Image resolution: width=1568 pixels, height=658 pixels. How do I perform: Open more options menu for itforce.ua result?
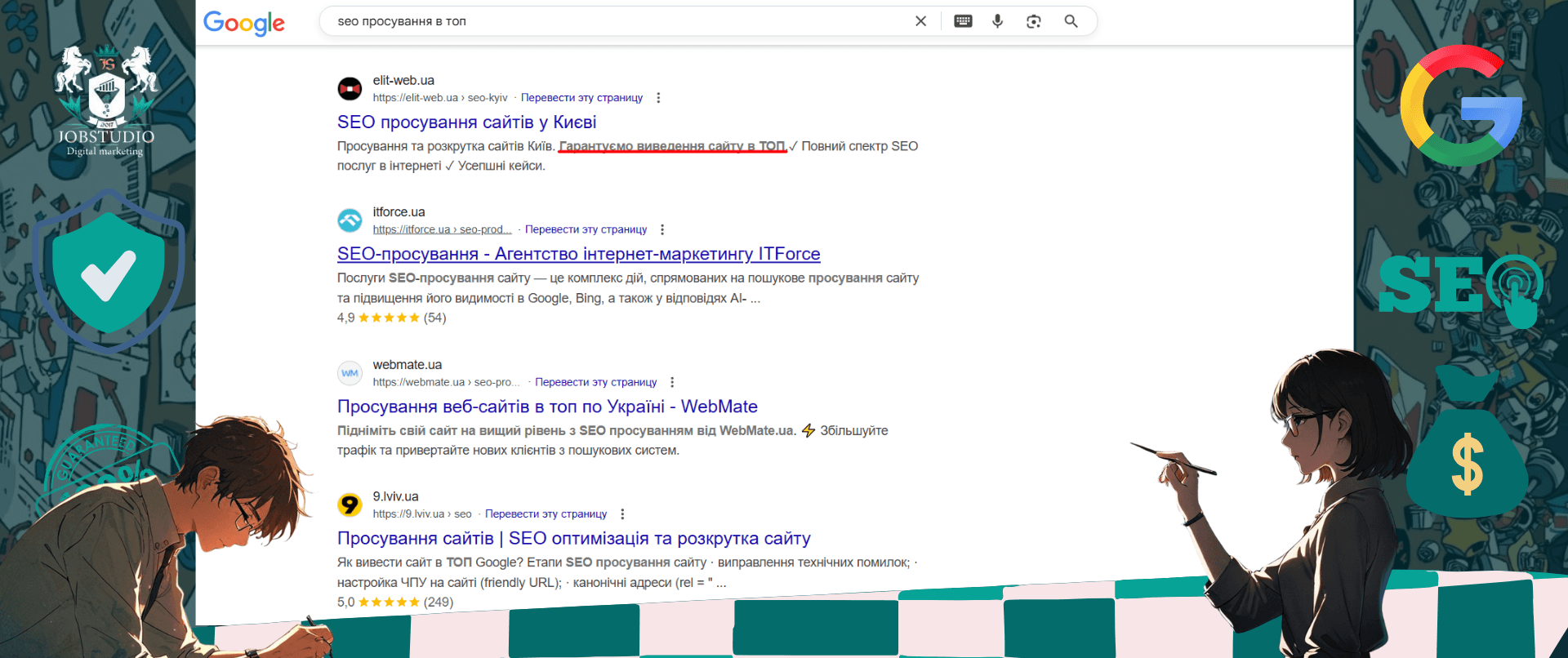(x=662, y=229)
